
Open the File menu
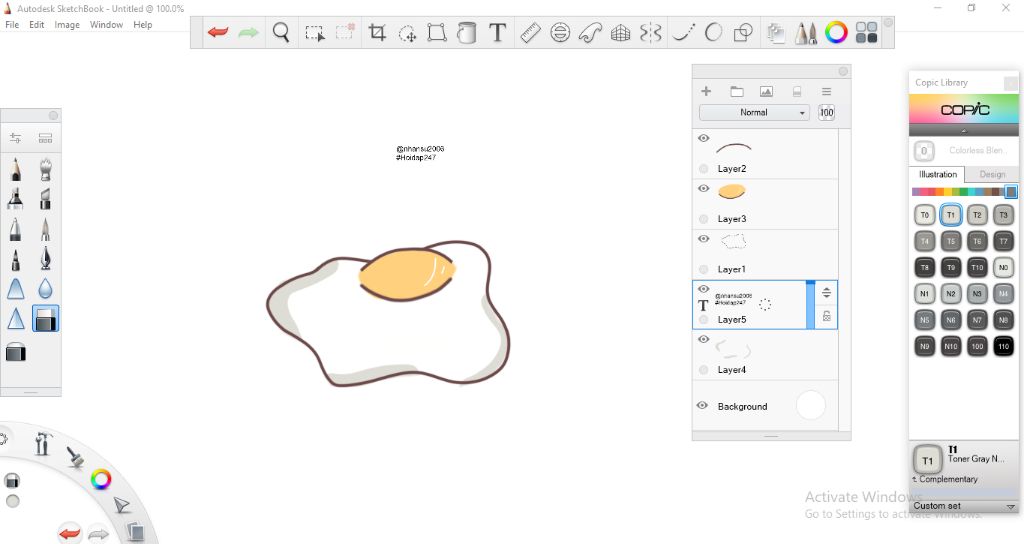(x=12, y=25)
